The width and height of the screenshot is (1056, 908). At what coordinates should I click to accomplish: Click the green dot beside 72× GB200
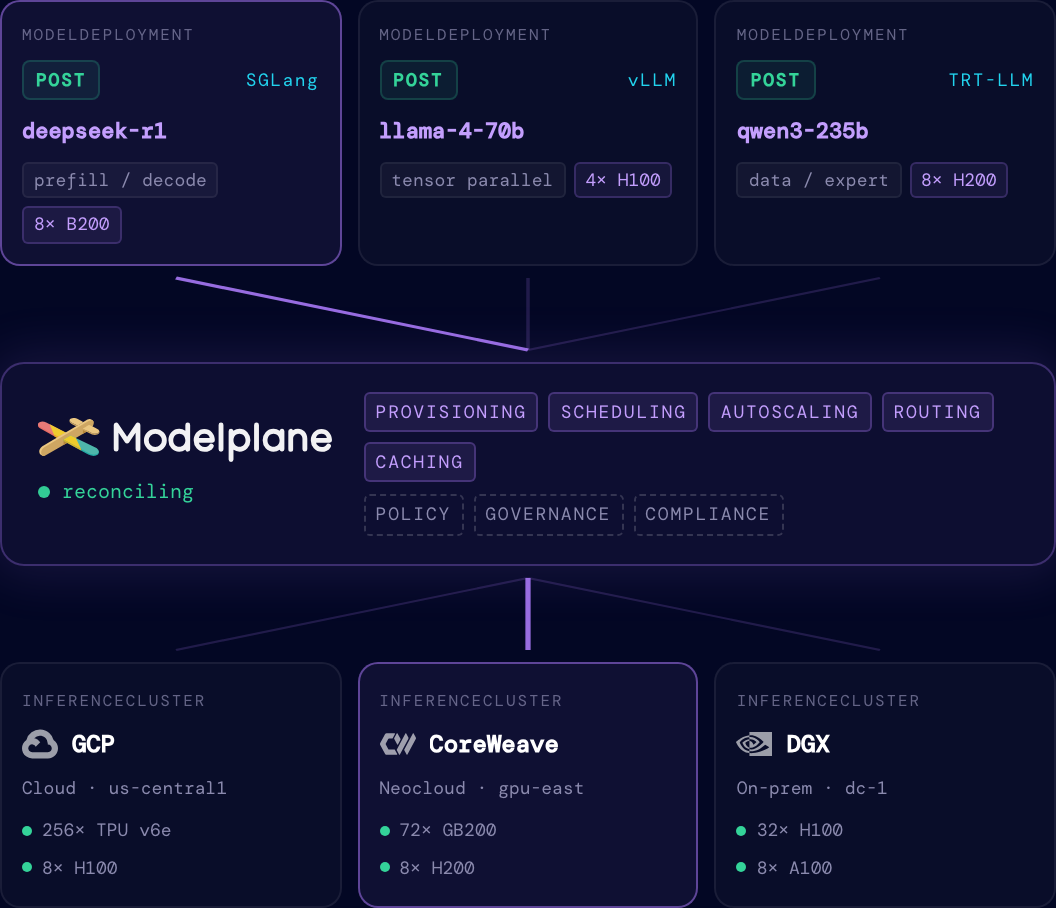(385, 831)
